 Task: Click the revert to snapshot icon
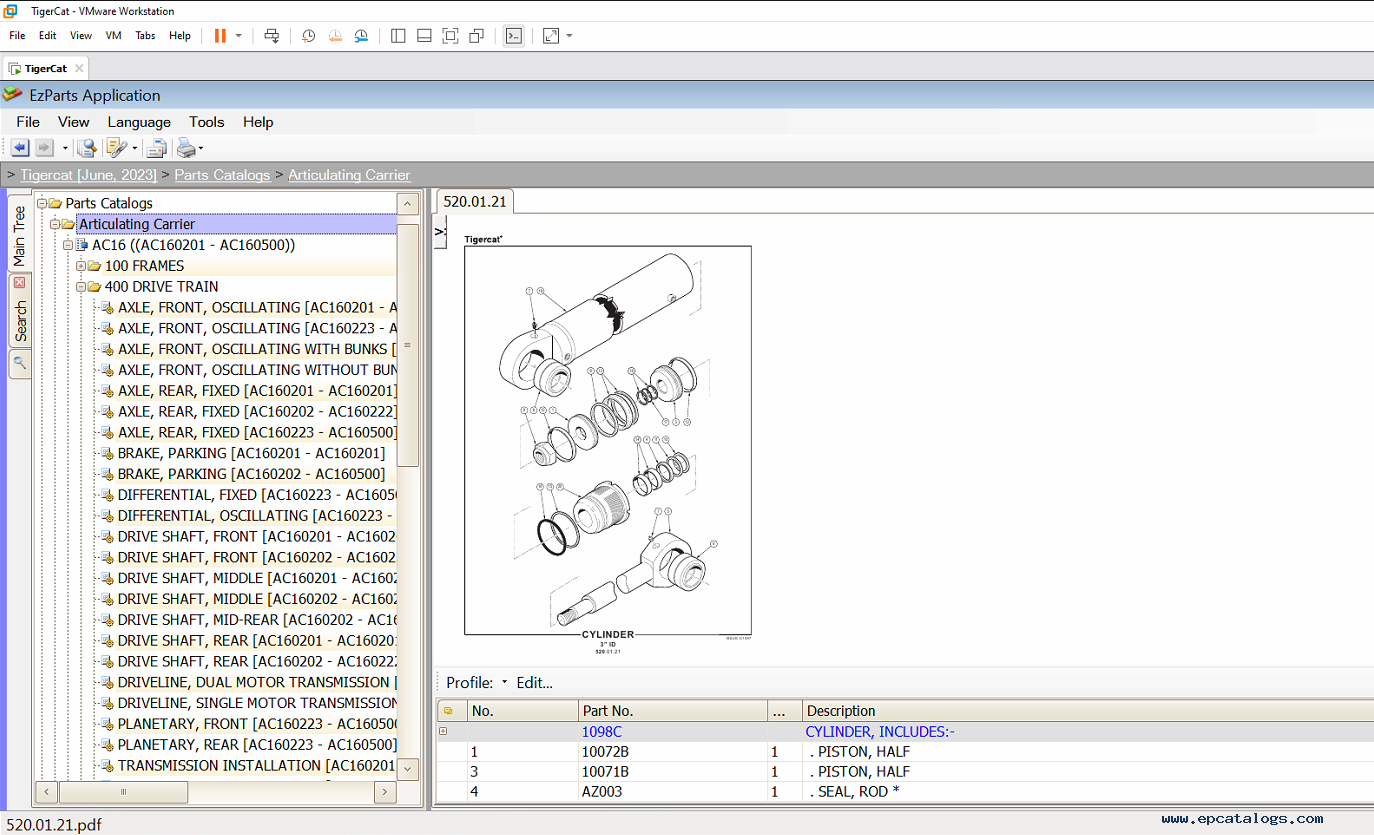335,35
